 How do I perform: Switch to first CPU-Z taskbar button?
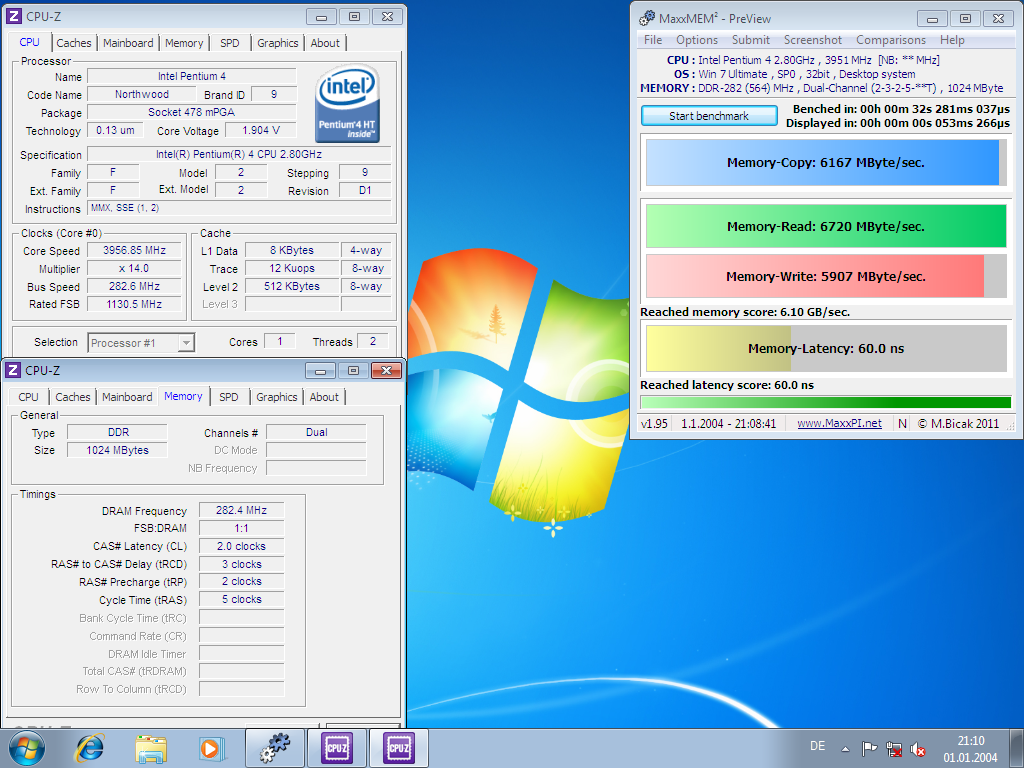[x=336, y=748]
